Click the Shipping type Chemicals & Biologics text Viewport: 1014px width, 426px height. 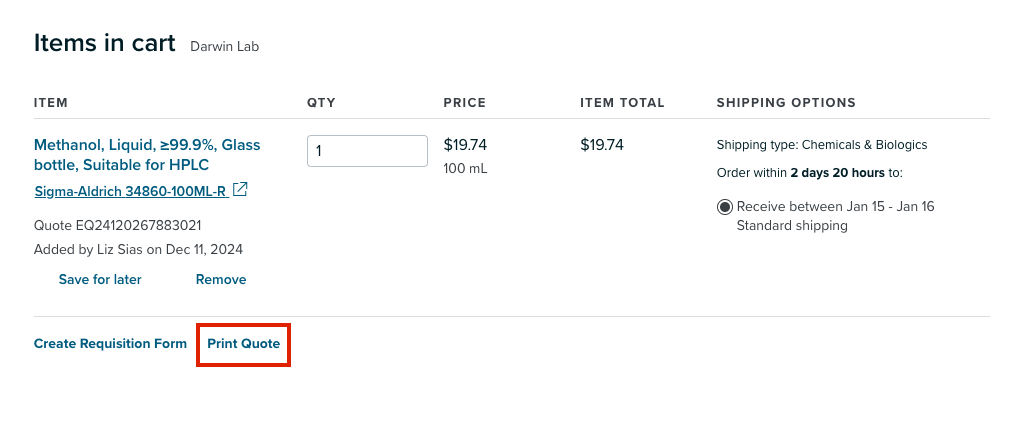(x=822, y=145)
